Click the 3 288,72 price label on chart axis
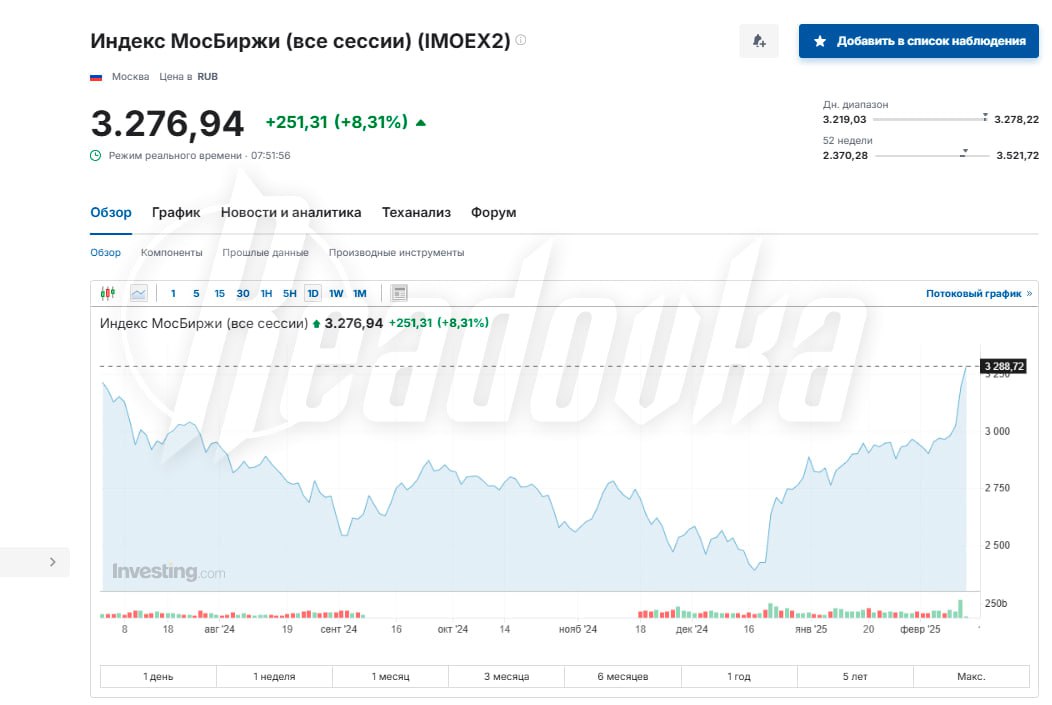This screenshot has width=1052, height=705. pos(1004,367)
